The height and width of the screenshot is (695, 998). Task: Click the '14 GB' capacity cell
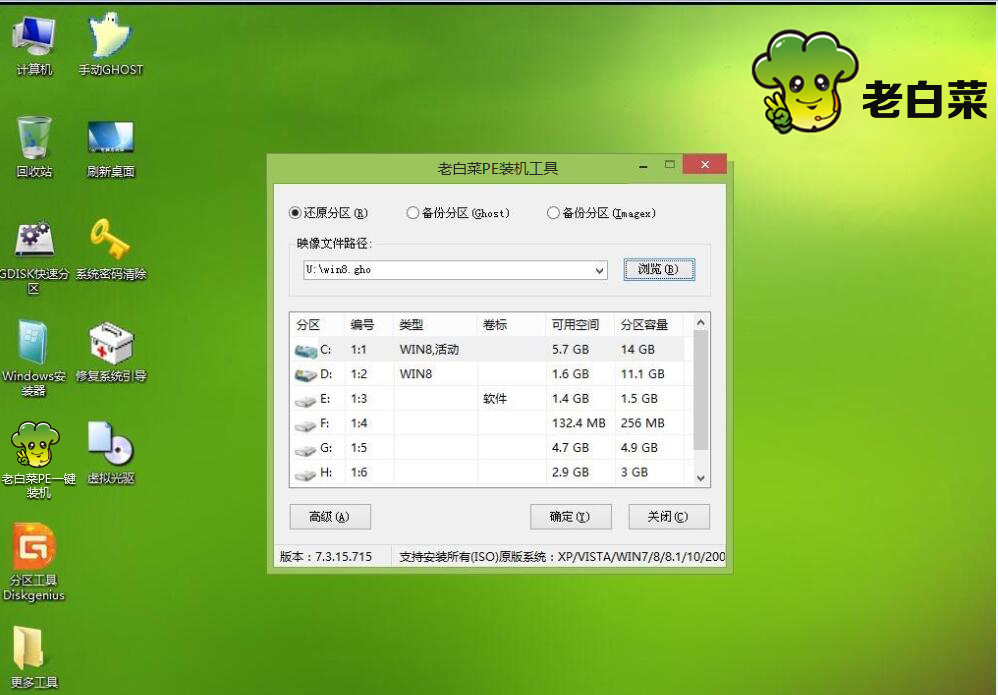[638, 349]
